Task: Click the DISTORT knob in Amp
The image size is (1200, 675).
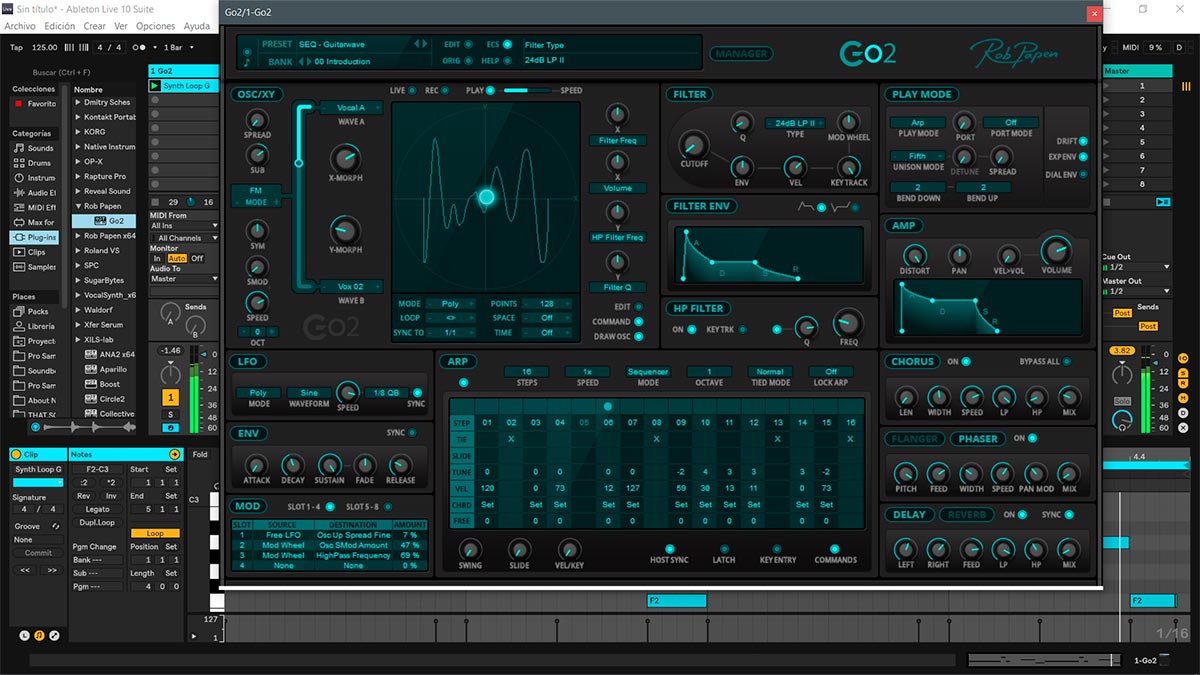Action: [x=915, y=255]
